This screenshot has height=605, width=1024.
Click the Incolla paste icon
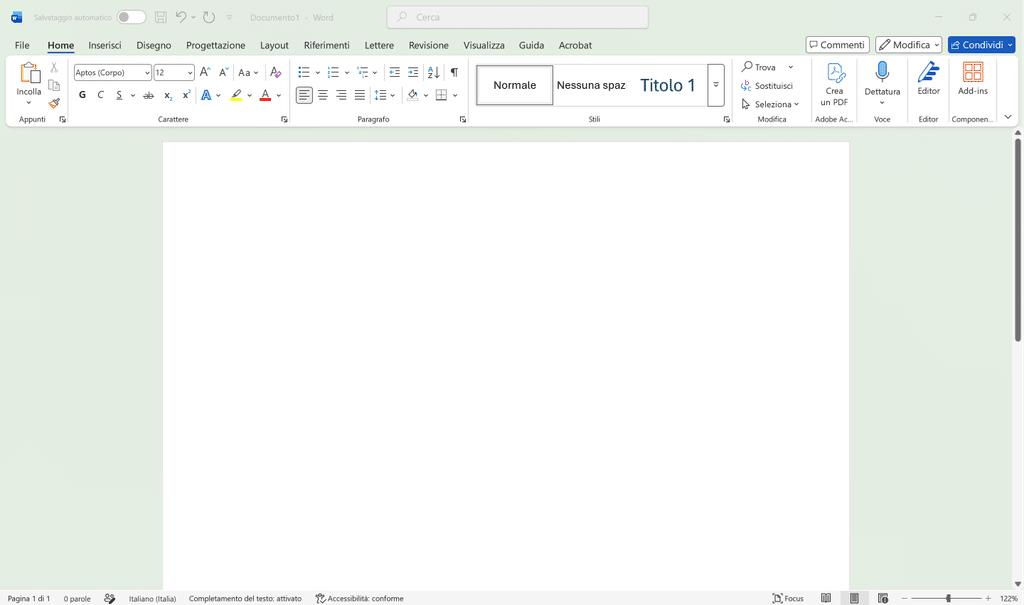(29, 73)
